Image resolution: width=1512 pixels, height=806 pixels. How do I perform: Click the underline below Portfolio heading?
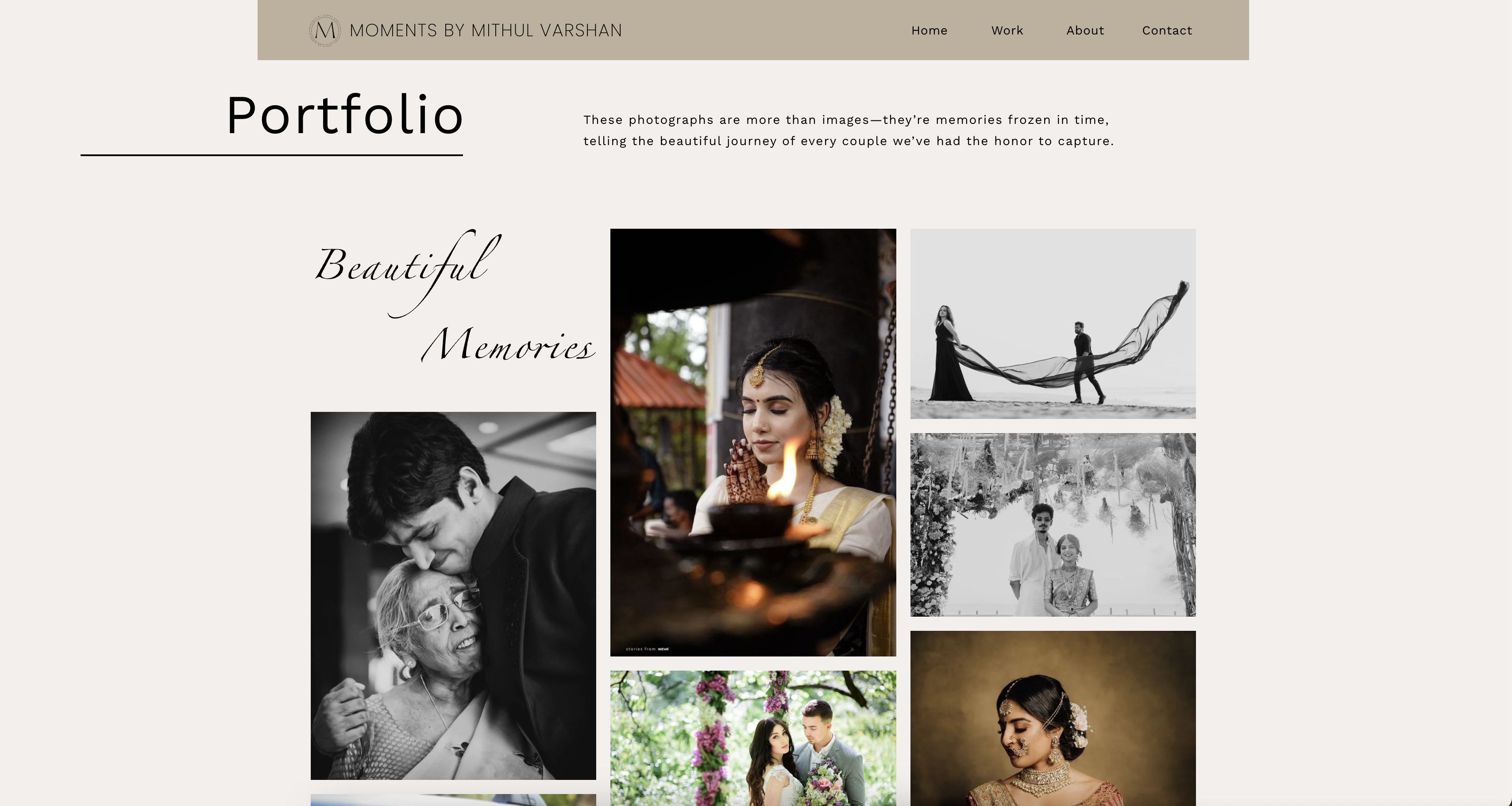pos(272,155)
